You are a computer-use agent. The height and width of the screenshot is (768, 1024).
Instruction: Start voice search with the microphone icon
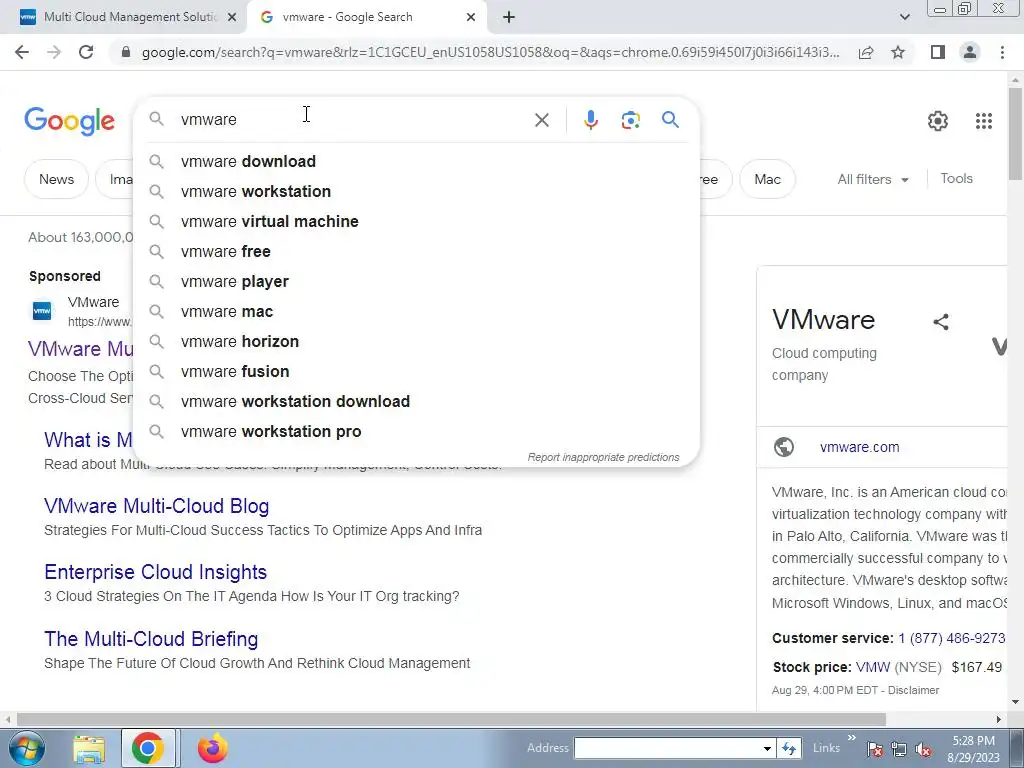tap(590, 120)
